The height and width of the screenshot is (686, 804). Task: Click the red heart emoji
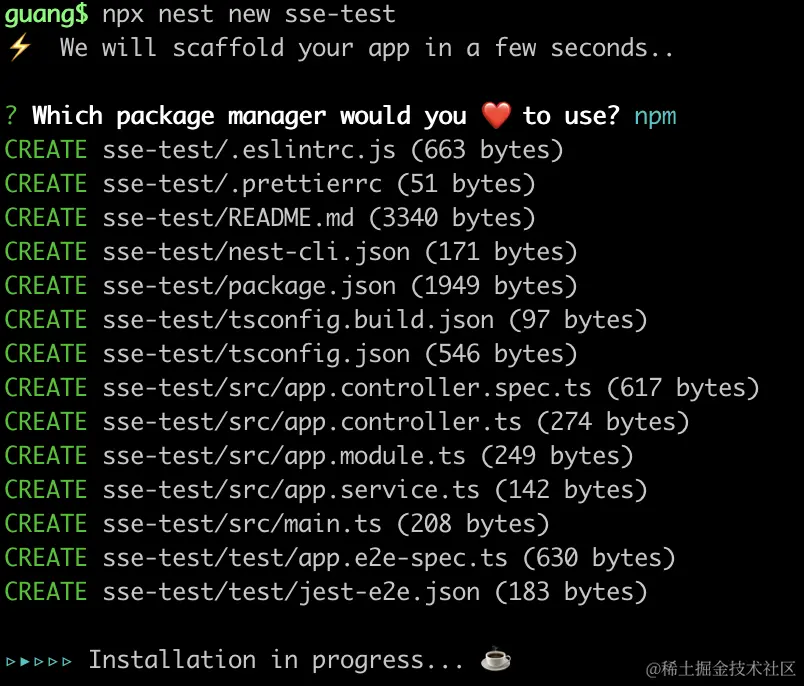tap(496, 116)
